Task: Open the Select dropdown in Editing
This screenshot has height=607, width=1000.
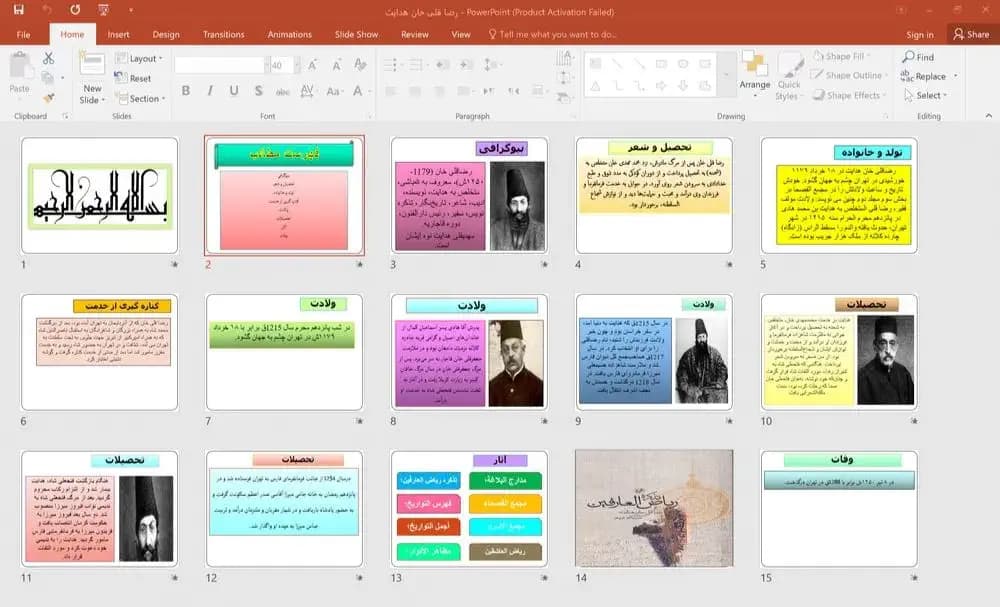Action: (x=925, y=95)
